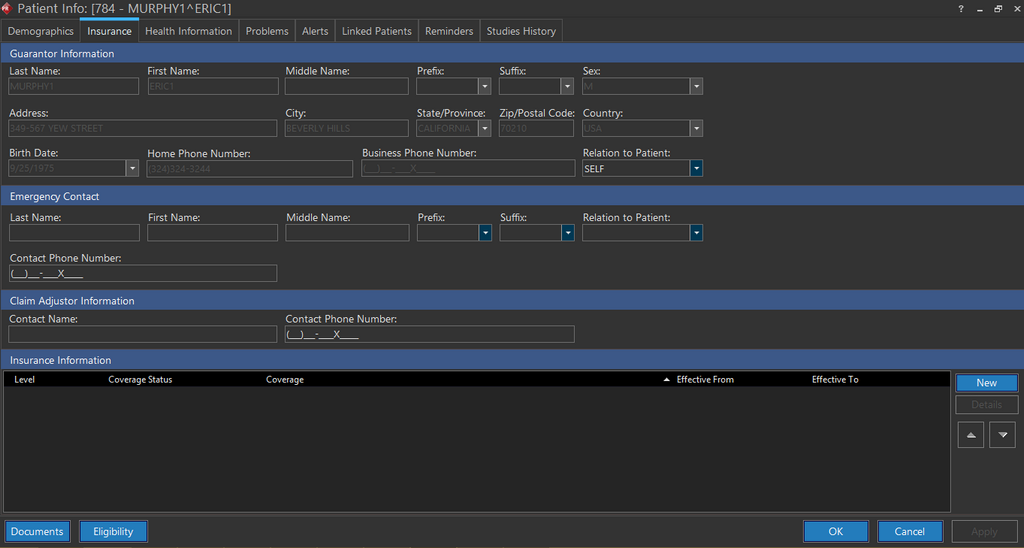
Task: Go to the Studies History tab
Action: (x=521, y=31)
